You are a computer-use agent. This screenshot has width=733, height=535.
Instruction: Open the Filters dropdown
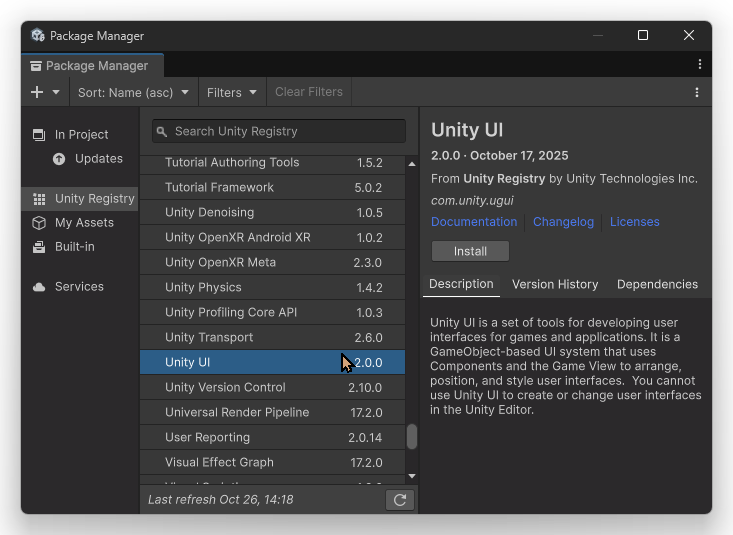[x=232, y=92]
